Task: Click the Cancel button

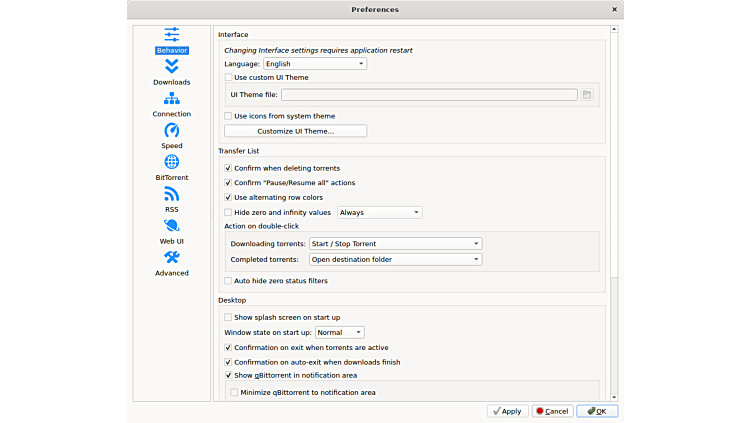Action: (552, 411)
